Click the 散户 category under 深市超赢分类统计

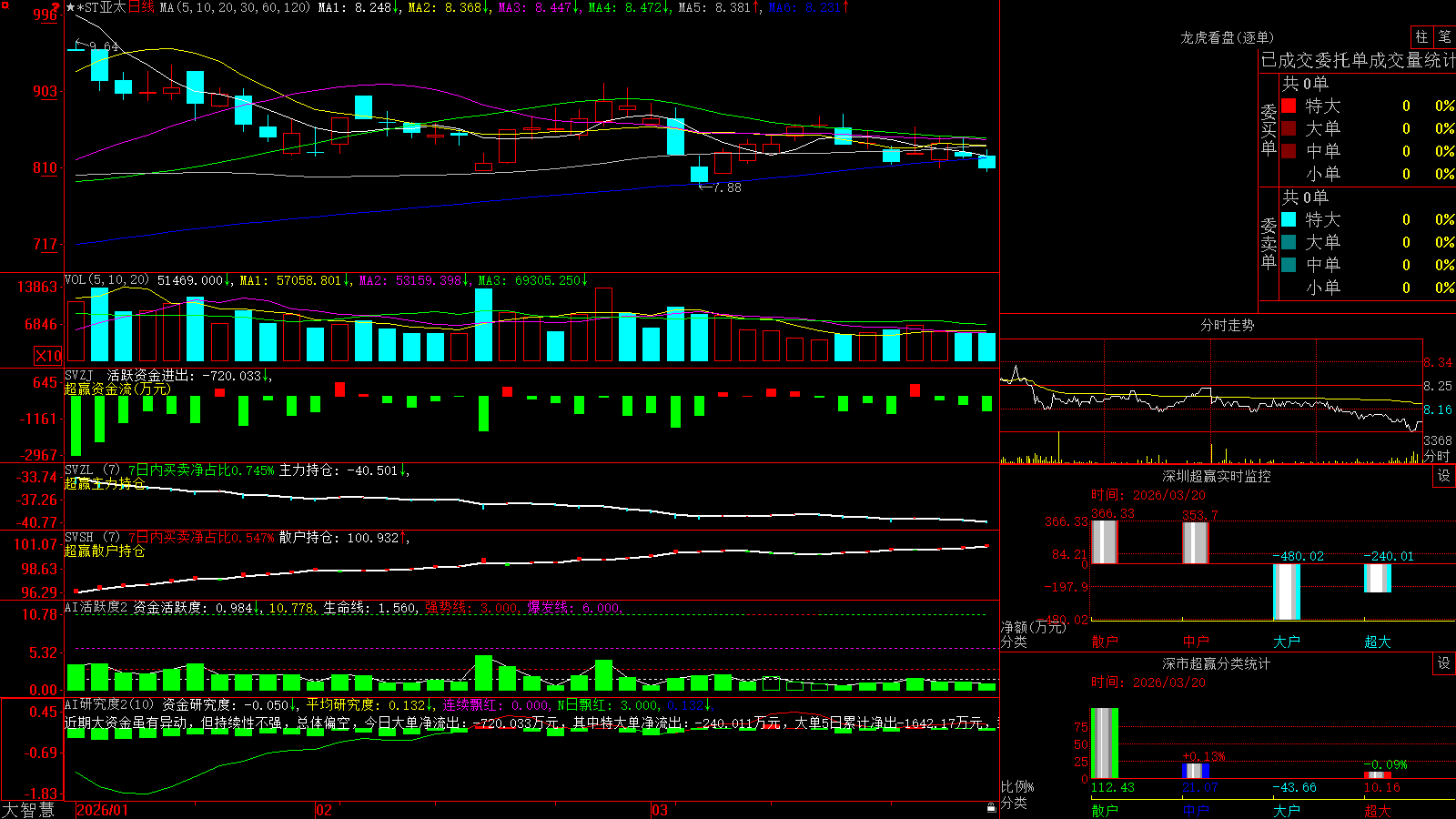(1105, 810)
